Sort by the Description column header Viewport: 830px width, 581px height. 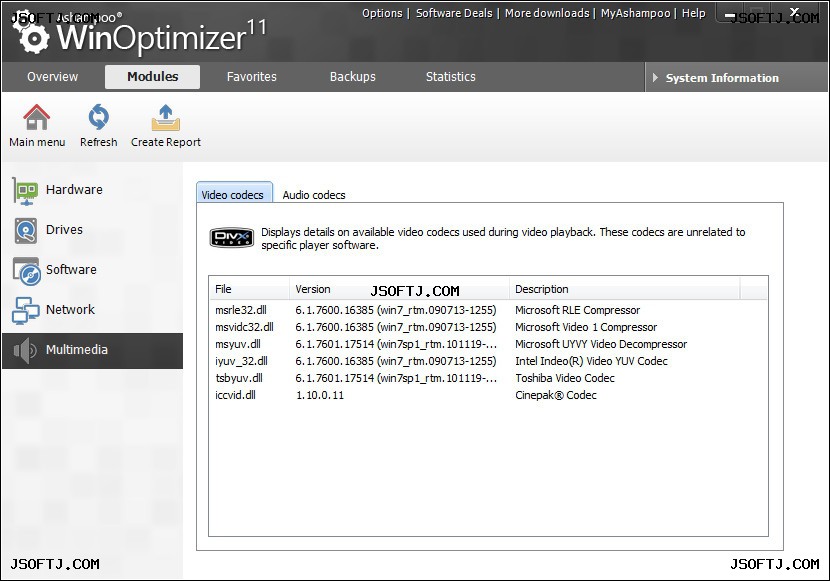tap(624, 289)
